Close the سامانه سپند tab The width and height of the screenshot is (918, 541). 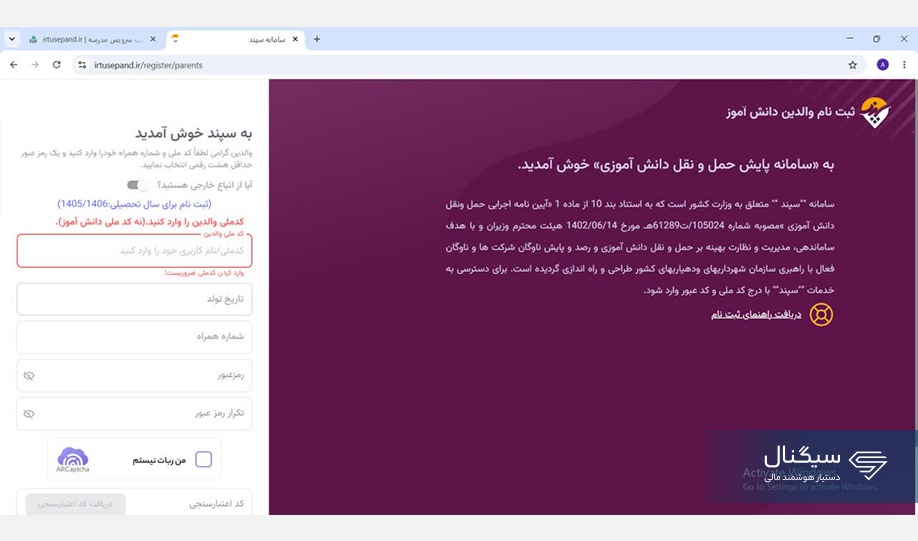tap(295, 39)
